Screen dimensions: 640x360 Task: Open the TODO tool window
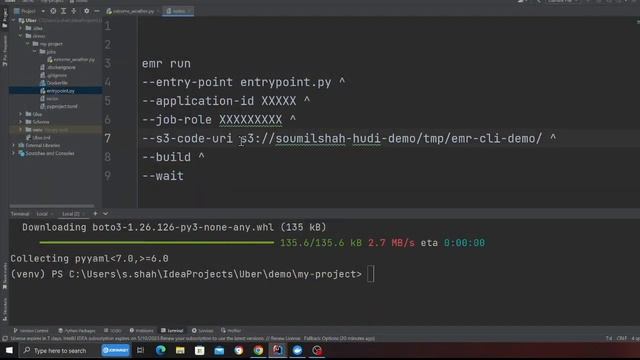coord(113,331)
